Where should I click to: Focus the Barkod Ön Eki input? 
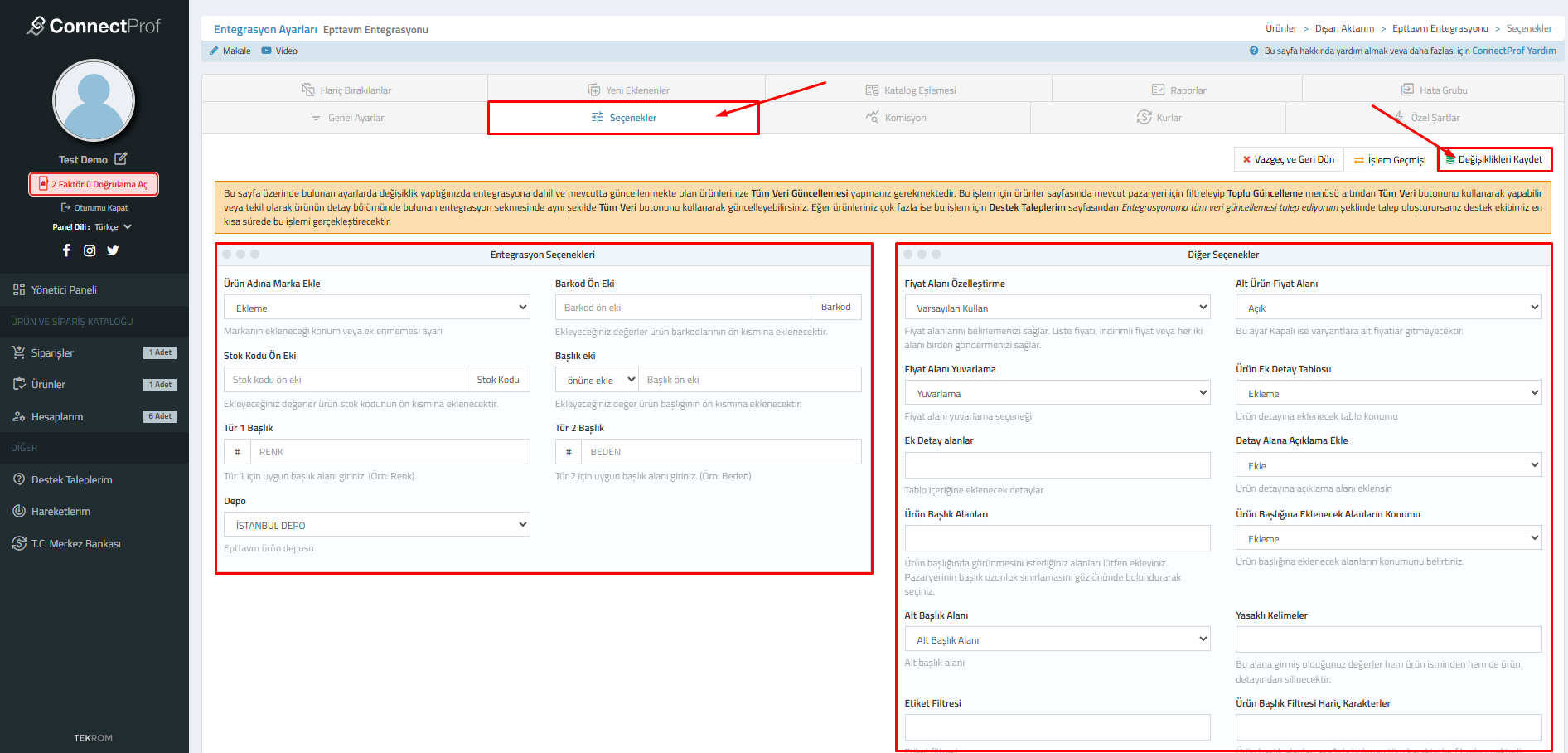(x=683, y=308)
